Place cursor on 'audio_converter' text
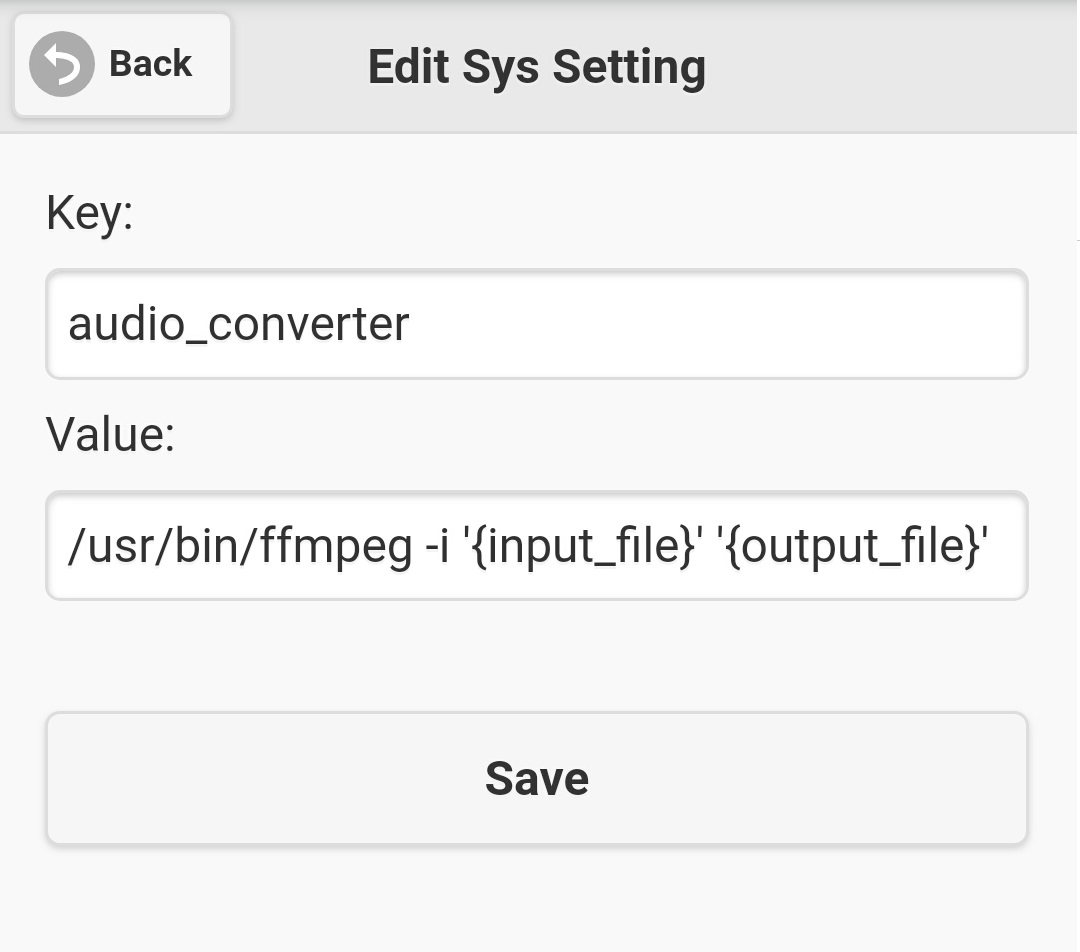 click(x=238, y=325)
